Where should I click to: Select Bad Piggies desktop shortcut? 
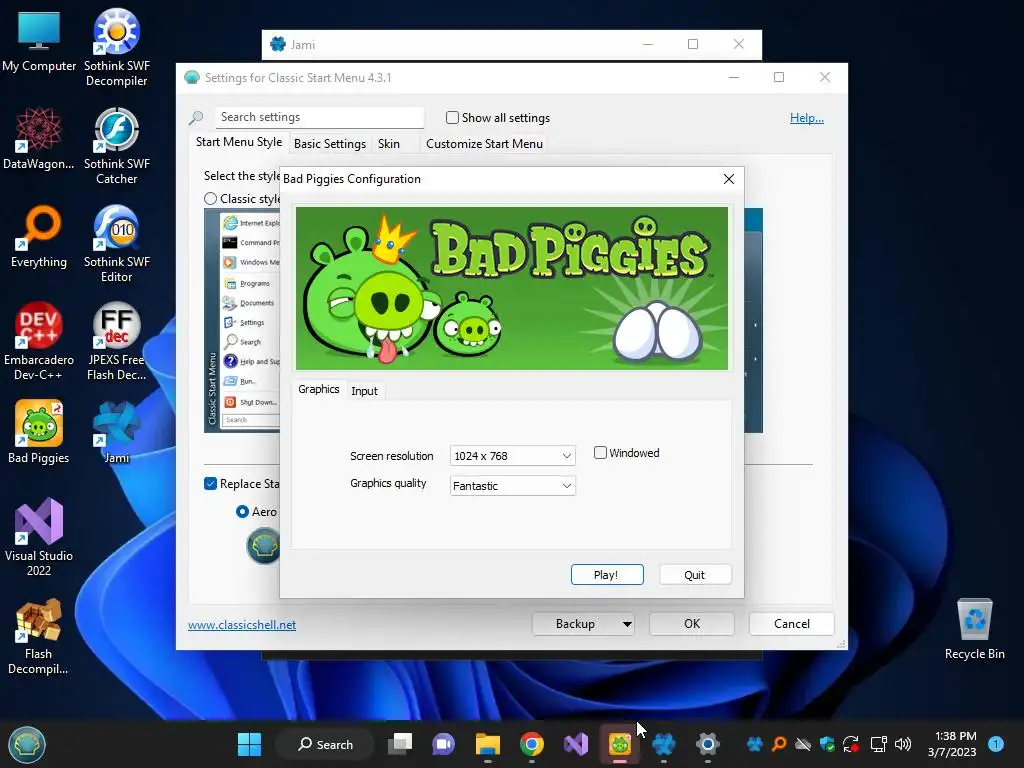pyautogui.click(x=39, y=432)
